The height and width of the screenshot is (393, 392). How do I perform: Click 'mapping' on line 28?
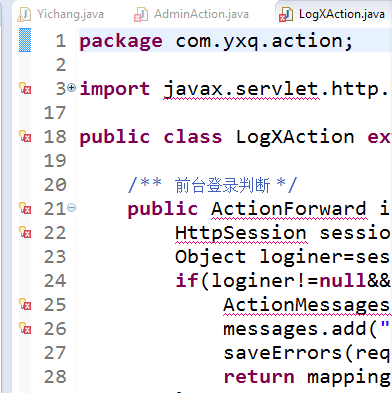(349, 378)
